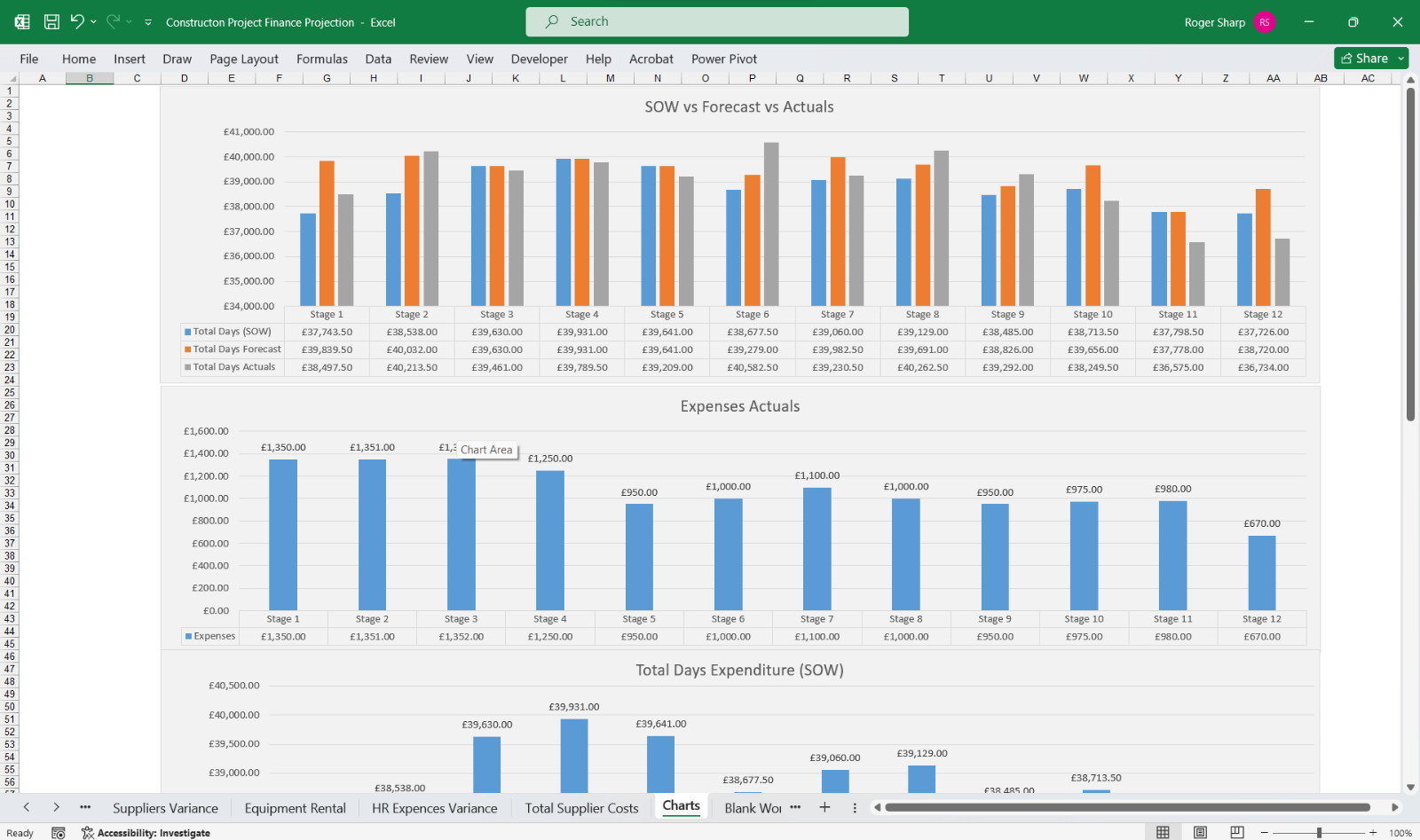
Task: Click the Macro recording status icon
Action: (x=59, y=833)
